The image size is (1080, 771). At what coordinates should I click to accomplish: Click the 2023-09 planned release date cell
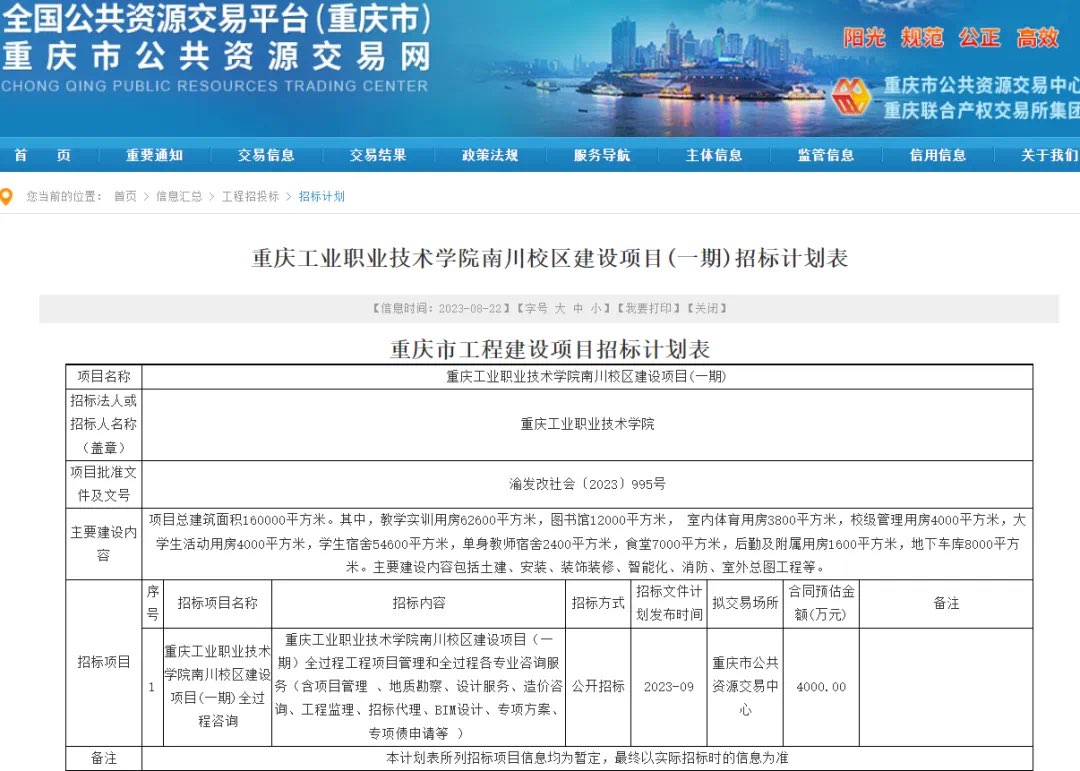[669, 687]
